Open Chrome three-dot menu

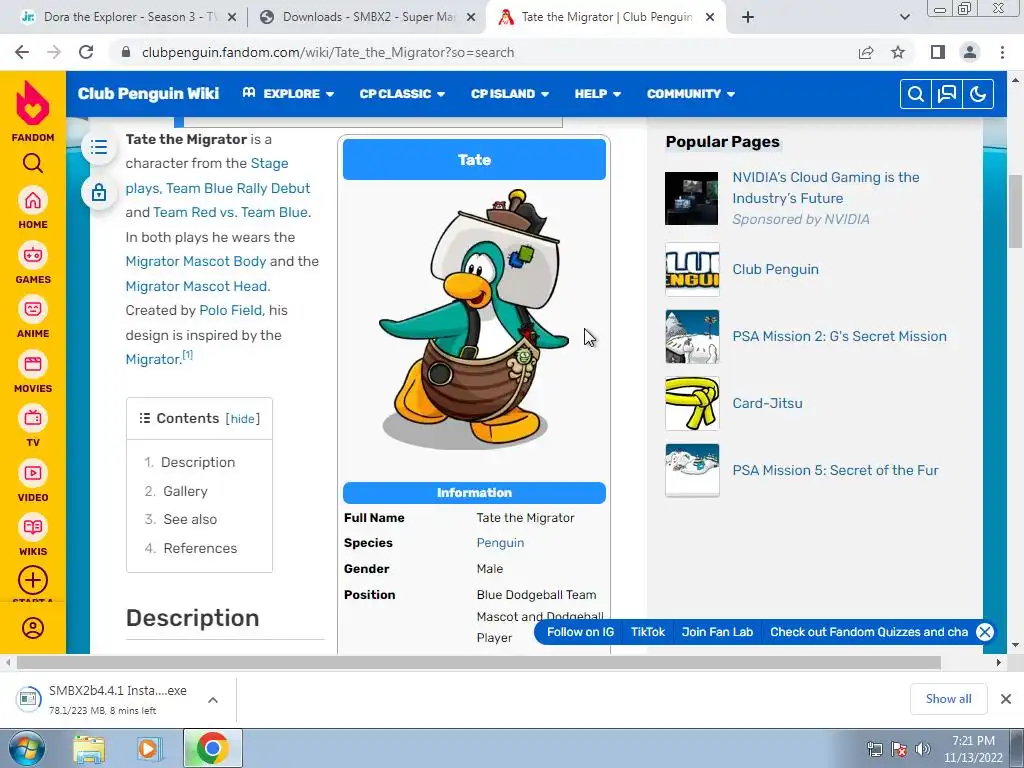[x=1002, y=52]
